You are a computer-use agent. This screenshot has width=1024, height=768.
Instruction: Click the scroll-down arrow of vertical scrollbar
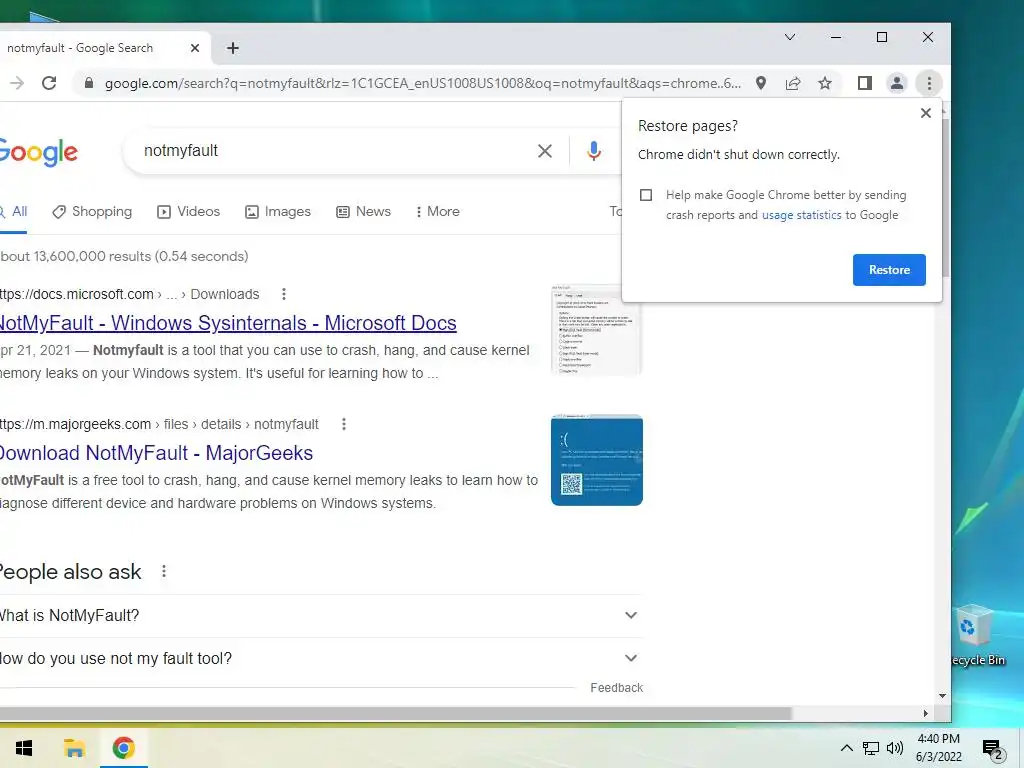pyautogui.click(x=942, y=696)
